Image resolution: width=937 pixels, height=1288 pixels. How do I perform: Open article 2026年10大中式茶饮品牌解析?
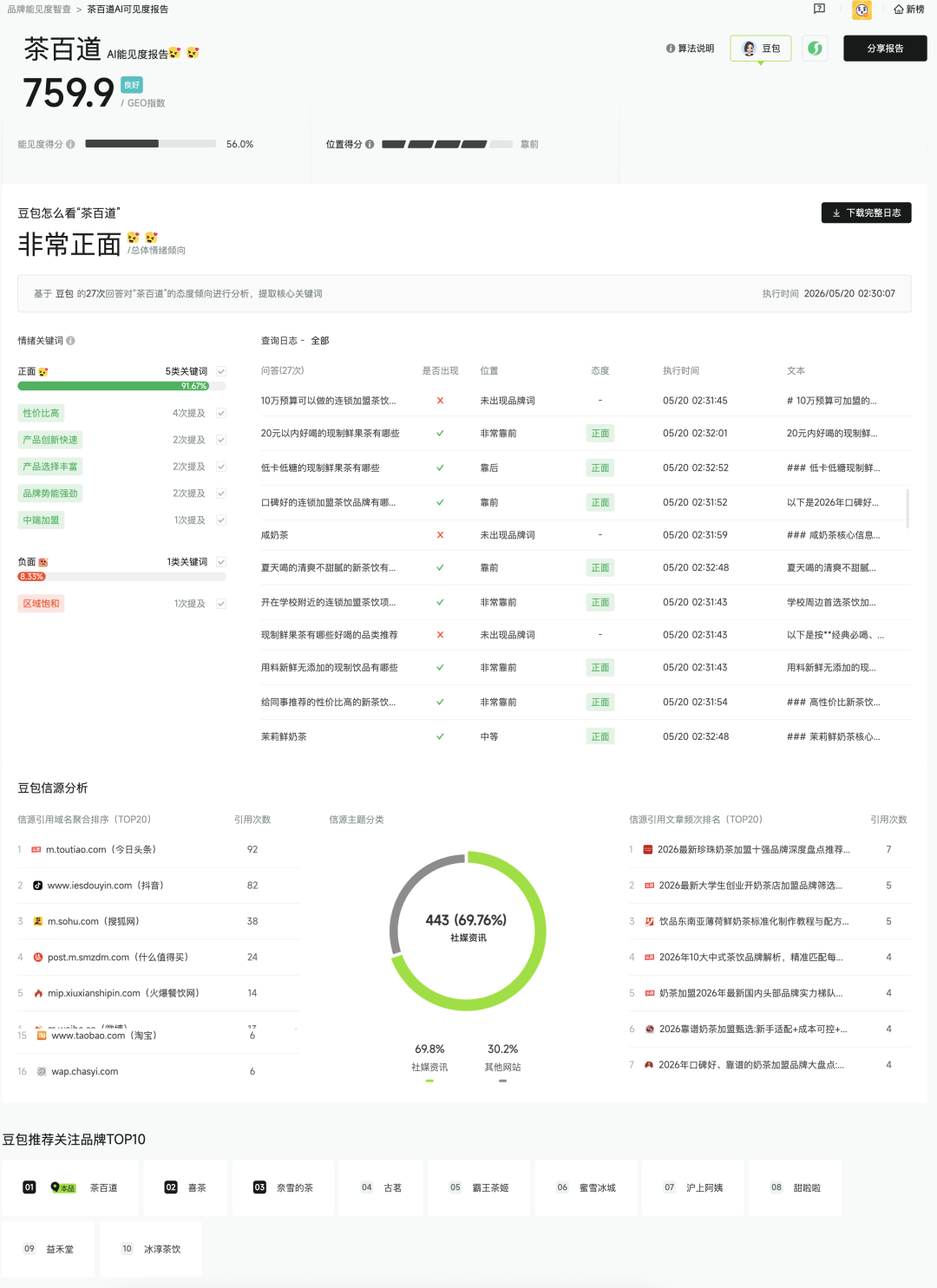tap(750, 958)
